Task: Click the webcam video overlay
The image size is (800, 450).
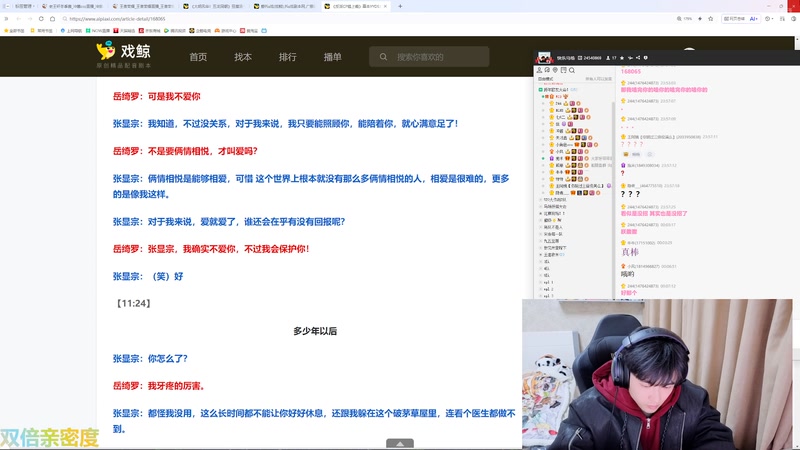Action: click(657, 374)
